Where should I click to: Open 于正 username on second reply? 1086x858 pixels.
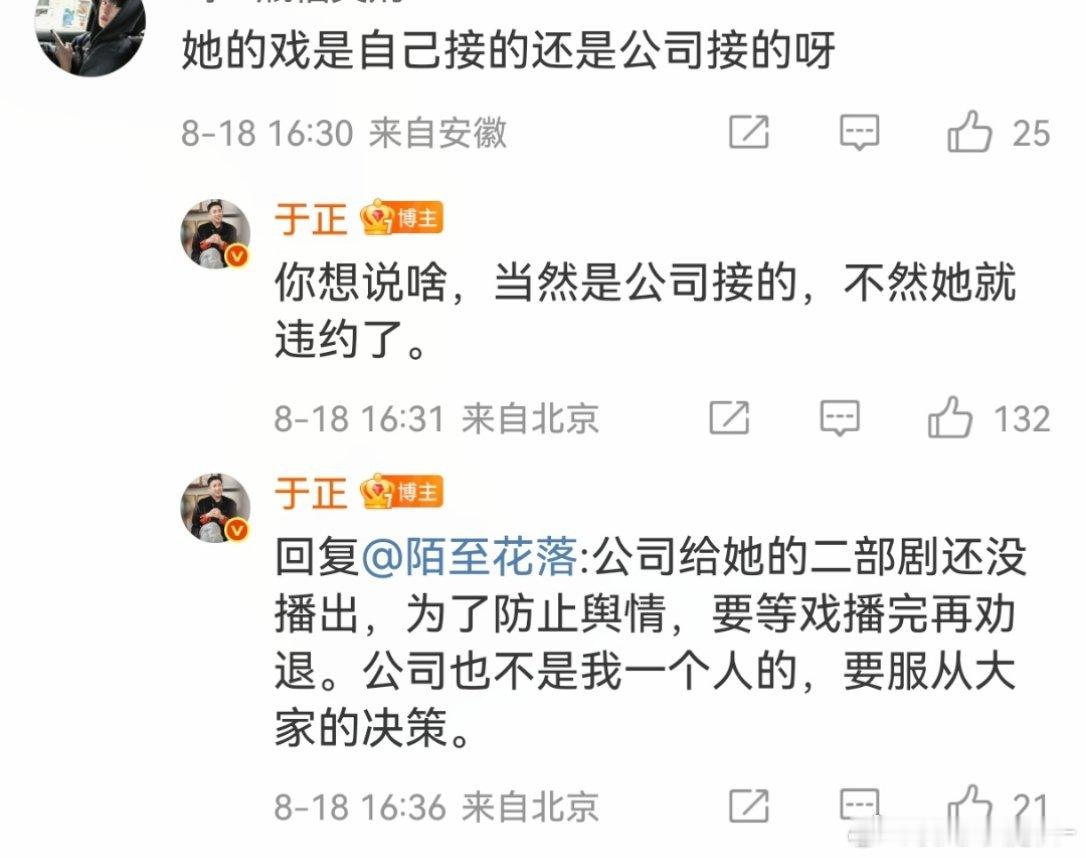(x=310, y=493)
